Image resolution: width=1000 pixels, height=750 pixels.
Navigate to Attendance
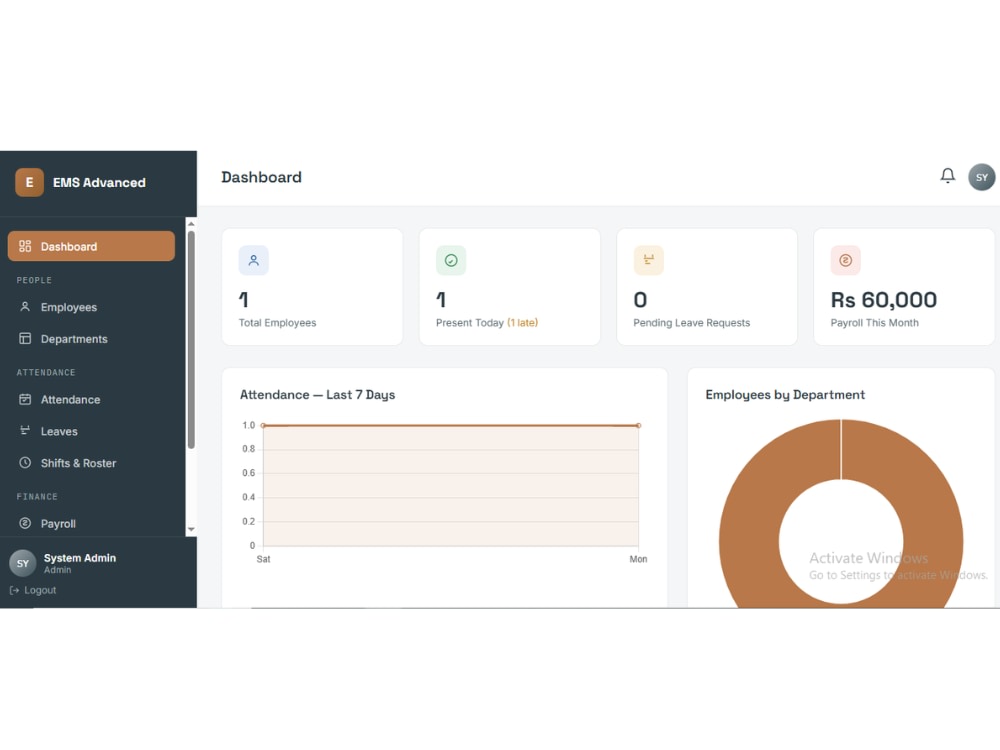91,399
